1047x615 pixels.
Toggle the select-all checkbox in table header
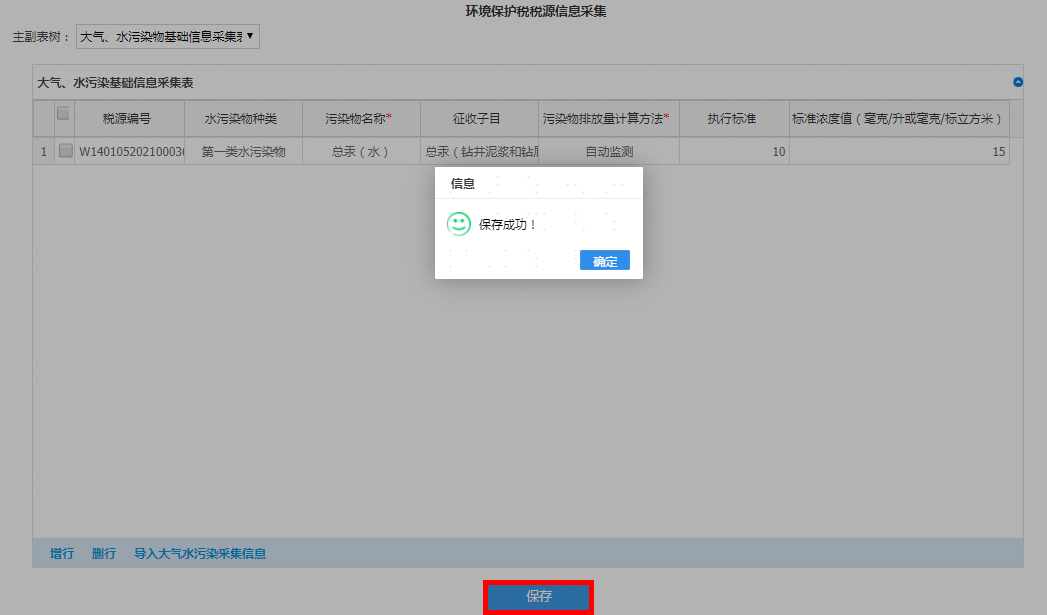[63, 114]
